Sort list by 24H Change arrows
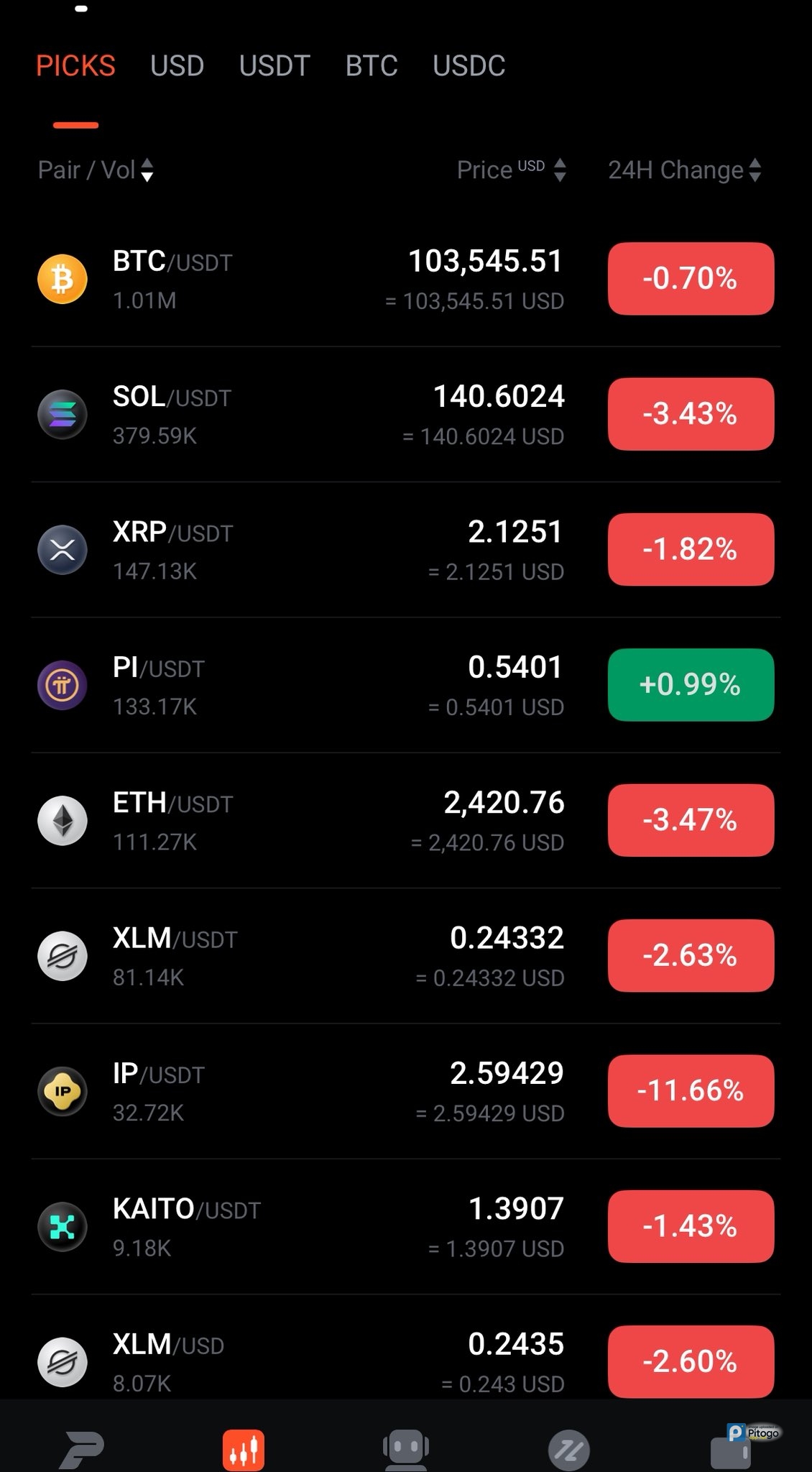The height and width of the screenshot is (1472, 812). (755, 170)
